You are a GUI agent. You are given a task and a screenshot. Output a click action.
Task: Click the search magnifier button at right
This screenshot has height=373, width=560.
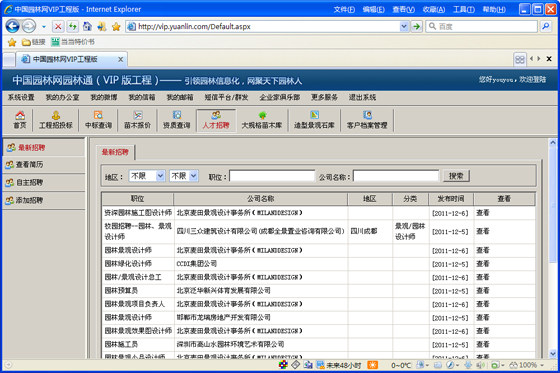[546, 26]
